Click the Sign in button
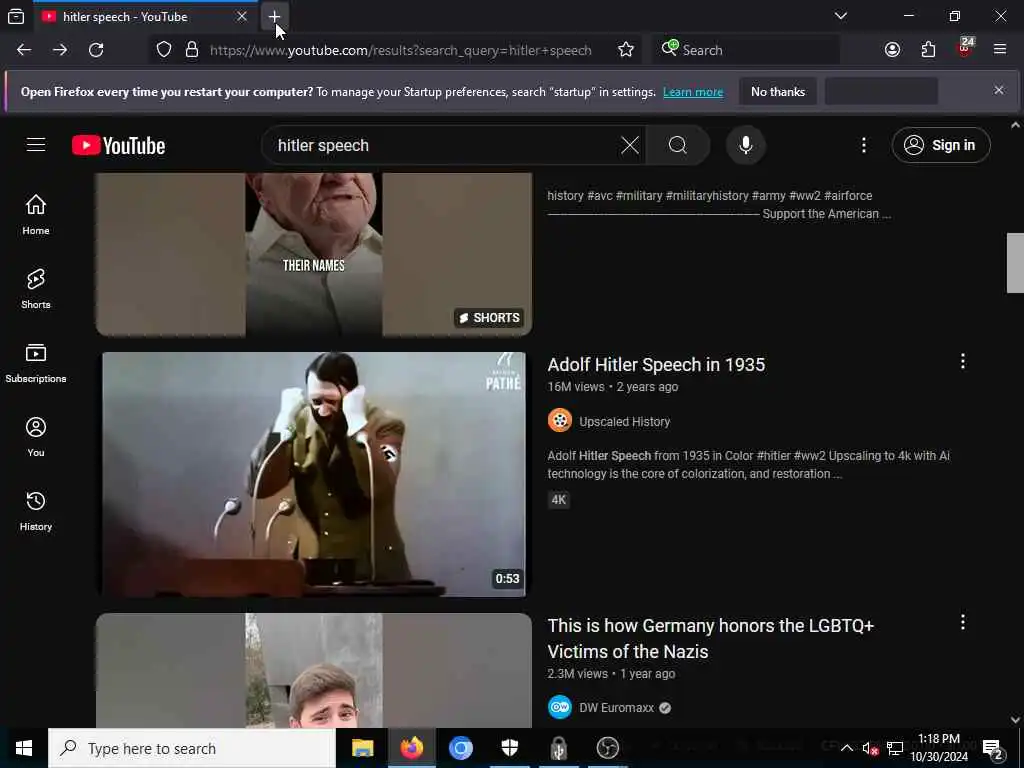Image resolution: width=1024 pixels, height=768 pixels. [940, 145]
